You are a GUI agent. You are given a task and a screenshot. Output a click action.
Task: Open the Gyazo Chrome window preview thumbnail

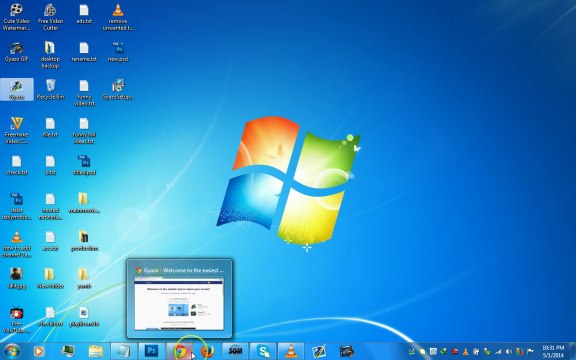tap(179, 298)
